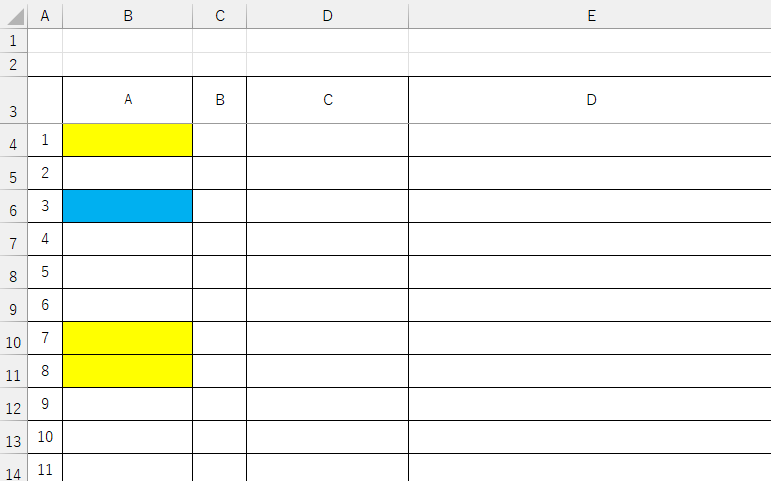Select spreadsheet column E via its header

pyautogui.click(x=591, y=15)
